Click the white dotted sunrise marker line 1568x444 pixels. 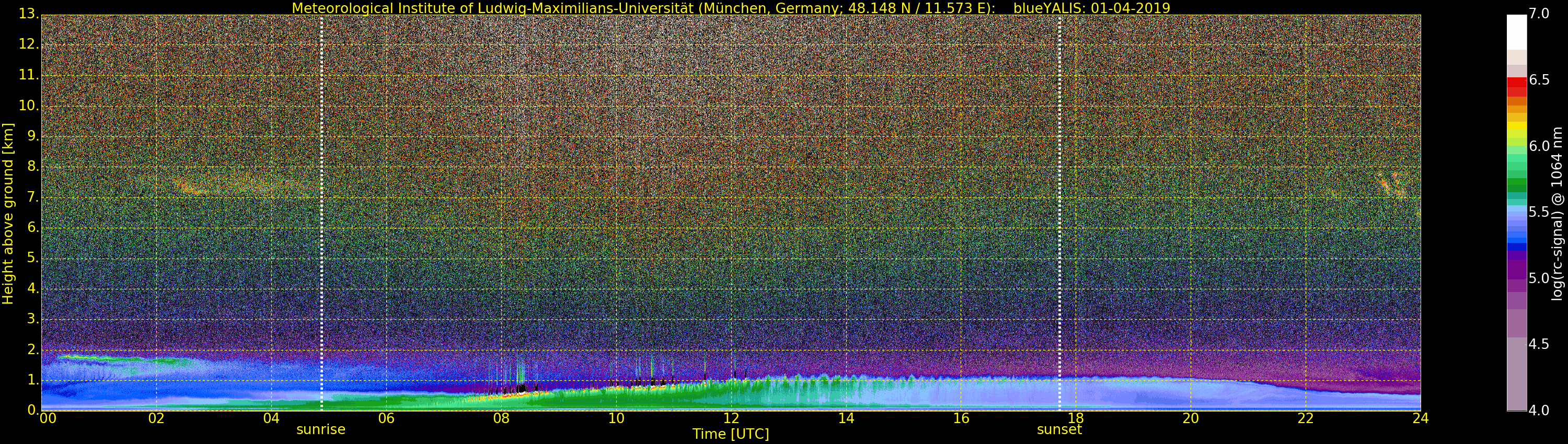click(x=321, y=213)
